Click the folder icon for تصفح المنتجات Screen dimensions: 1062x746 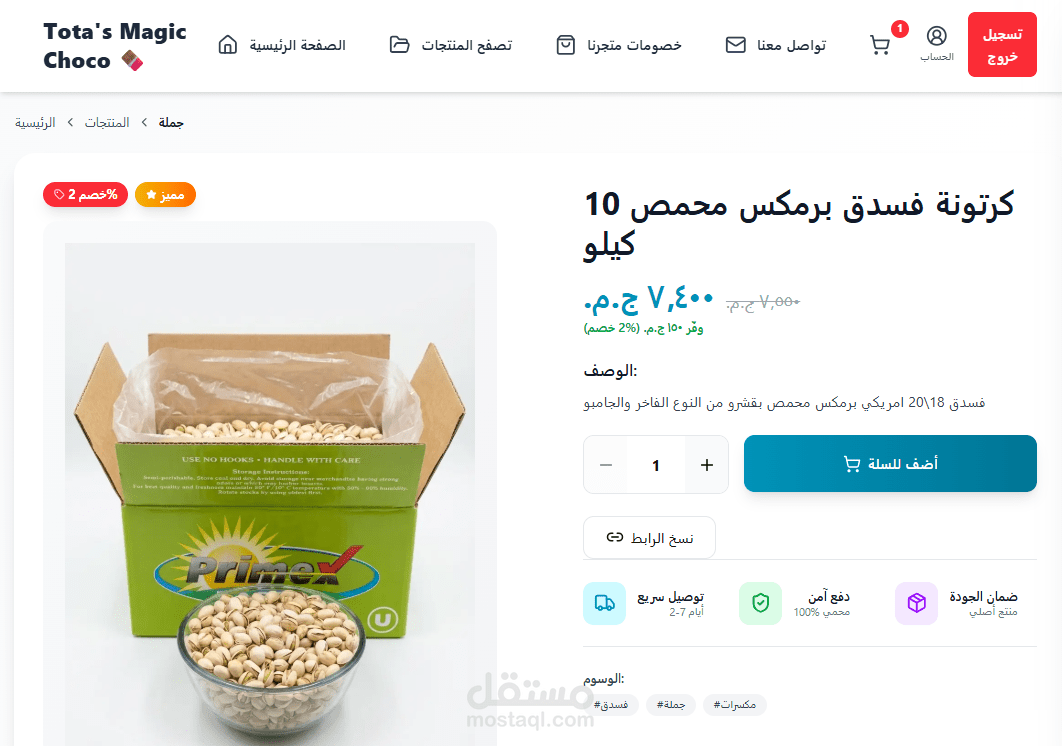click(400, 45)
